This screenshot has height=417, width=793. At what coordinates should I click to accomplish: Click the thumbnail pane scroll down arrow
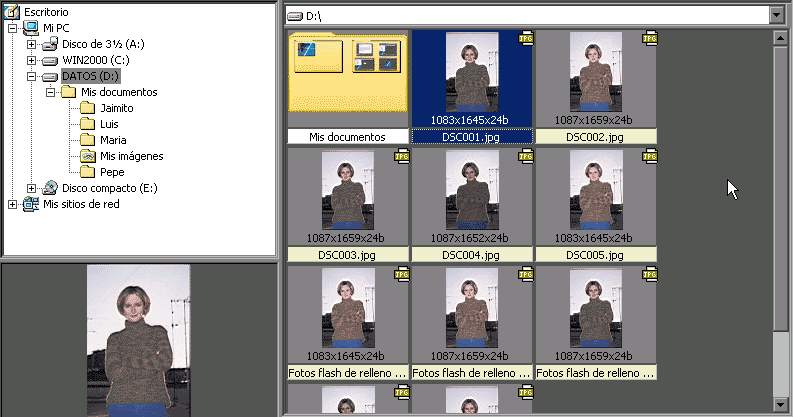[780, 404]
